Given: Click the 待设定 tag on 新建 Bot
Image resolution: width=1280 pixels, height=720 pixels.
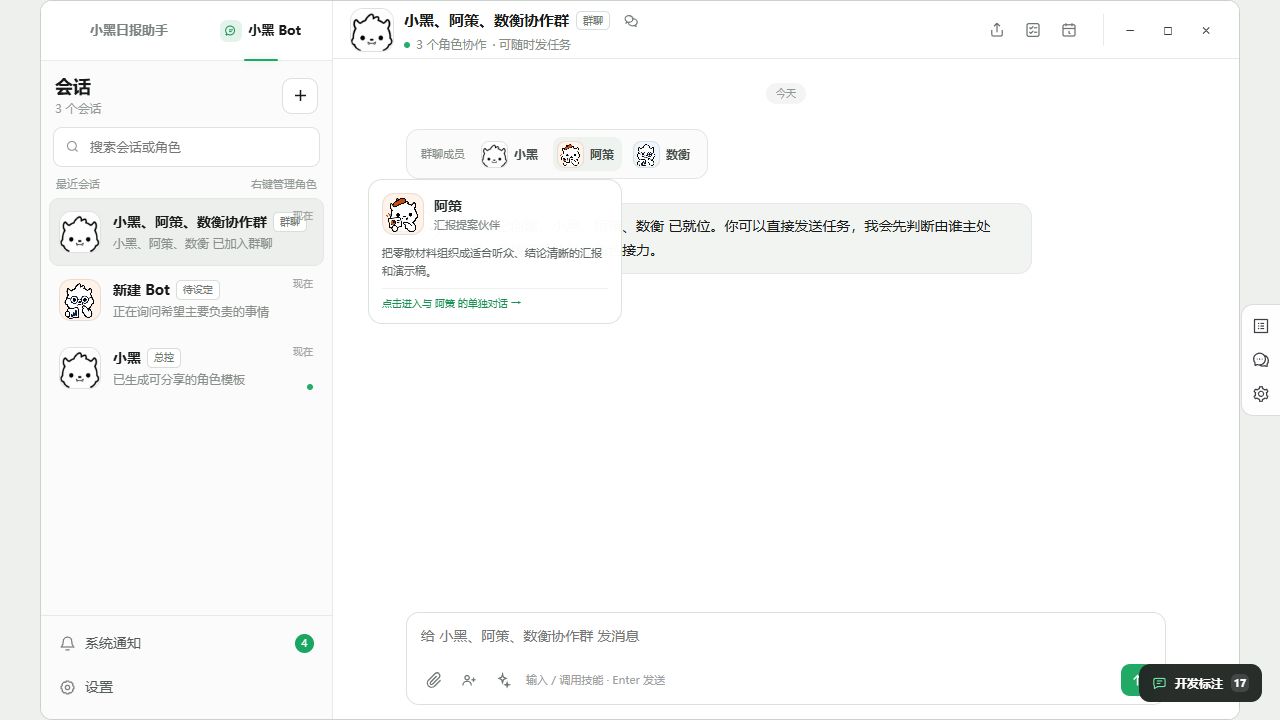Looking at the screenshot, I should 198,290.
